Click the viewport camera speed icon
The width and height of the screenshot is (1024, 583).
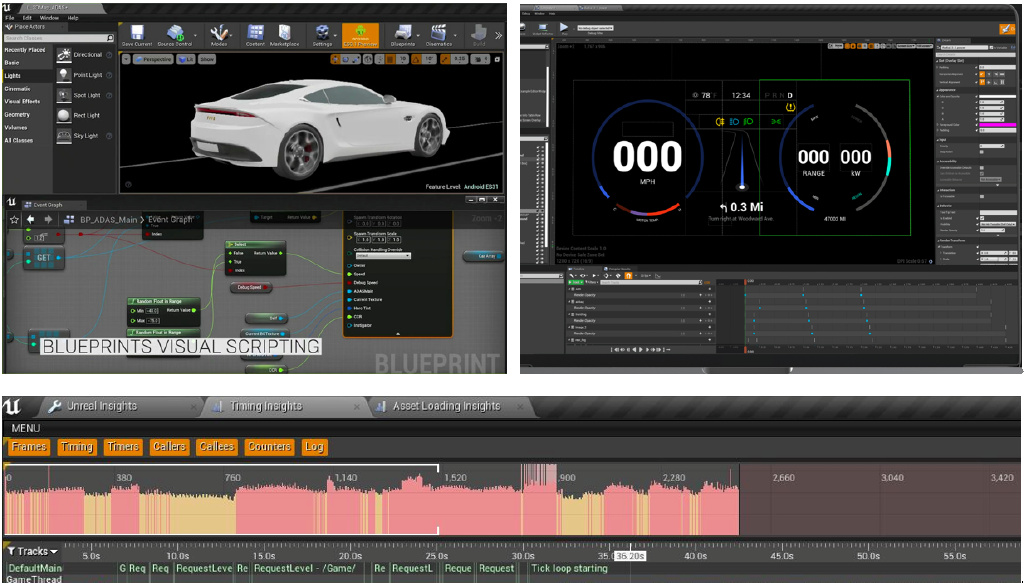point(479,59)
